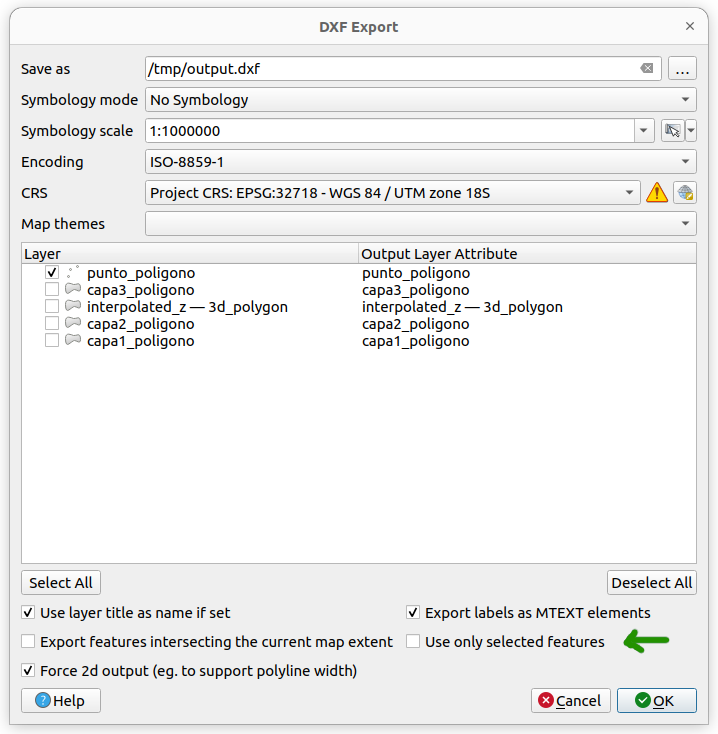Viewport: 718px width, 734px height.
Task: Enable the capa2_poligono layer checkbox
Action: click(52, 324)
